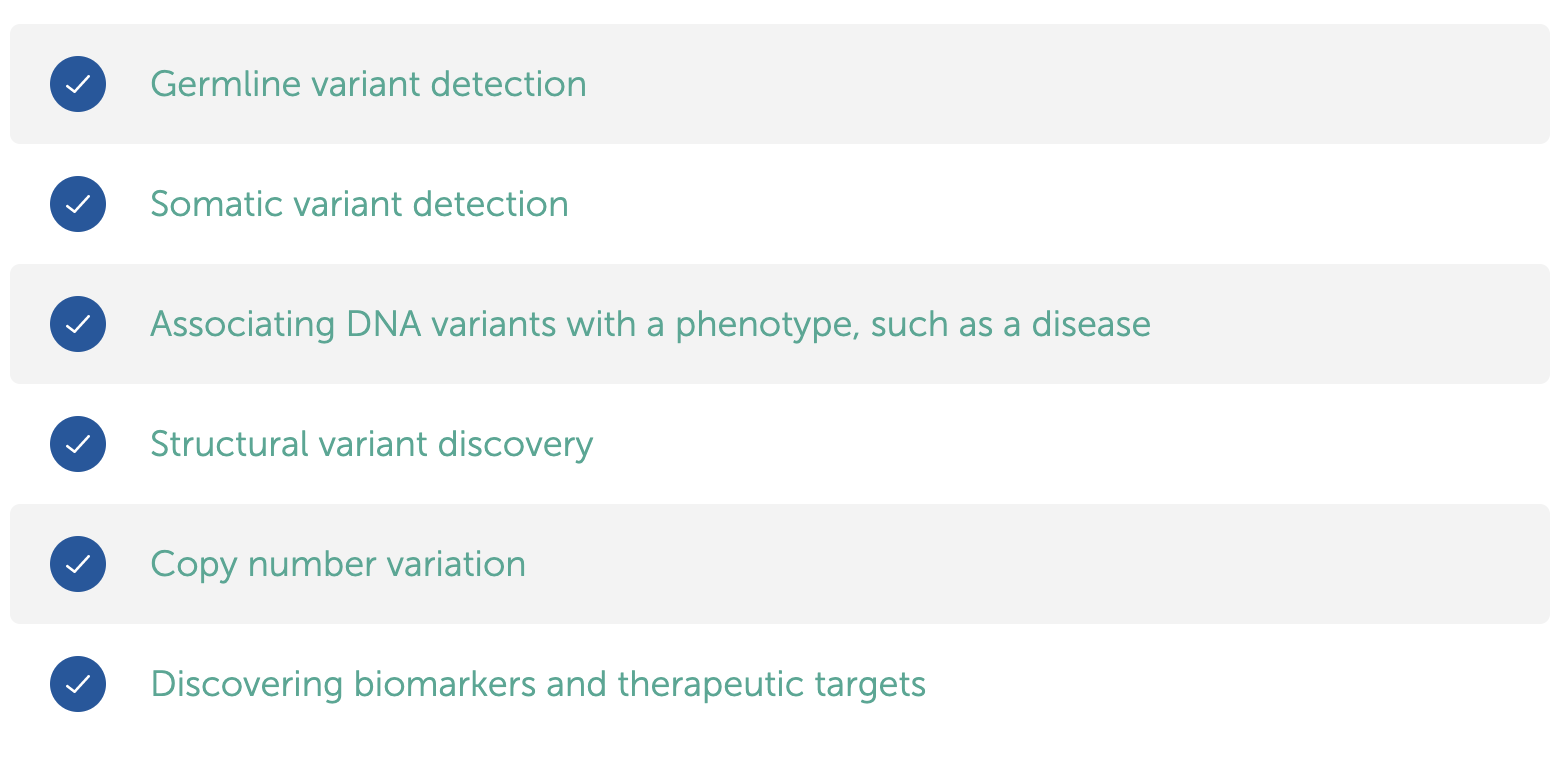Image resolution: width=1566 pixels, height=758 pixels.
Task: Click blank gray area of Associating DNA row
Action: pyautogui.click(x=1350, y=324)
